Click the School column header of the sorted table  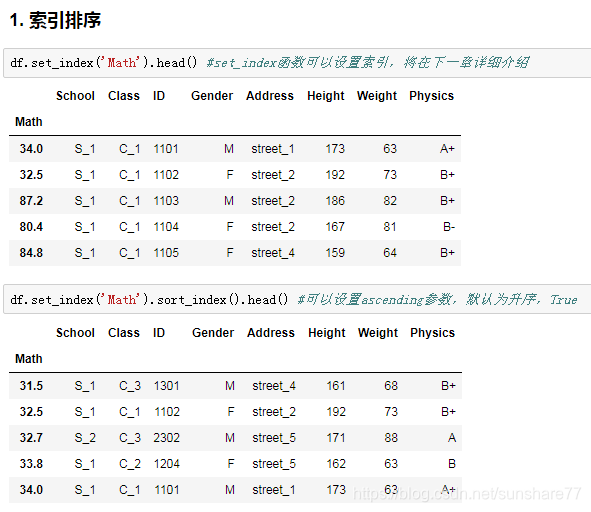(75, 333)
